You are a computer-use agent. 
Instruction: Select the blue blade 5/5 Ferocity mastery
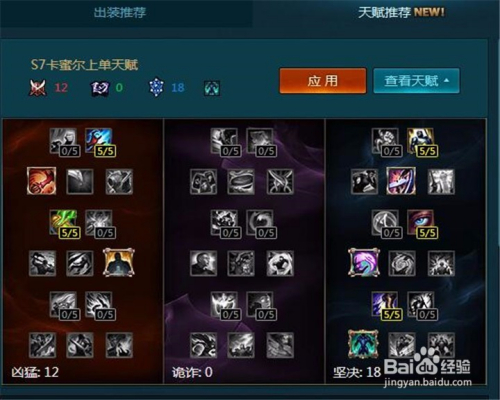[x=99, y=141]
